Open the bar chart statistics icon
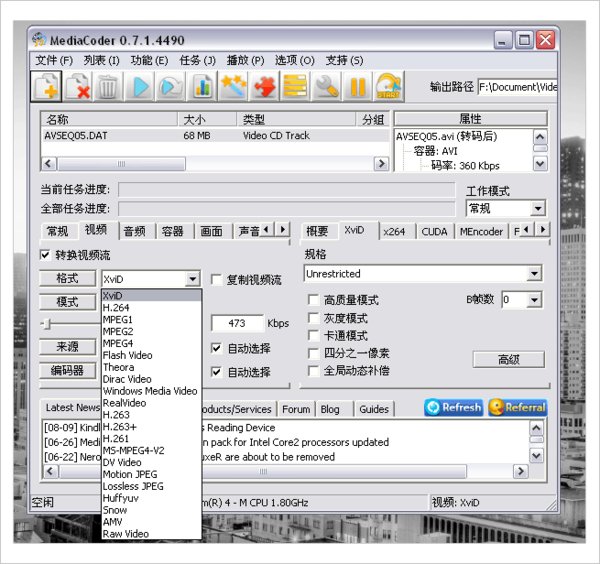The height and width of the screenshot is (564, 600). [x=202, y=87]
